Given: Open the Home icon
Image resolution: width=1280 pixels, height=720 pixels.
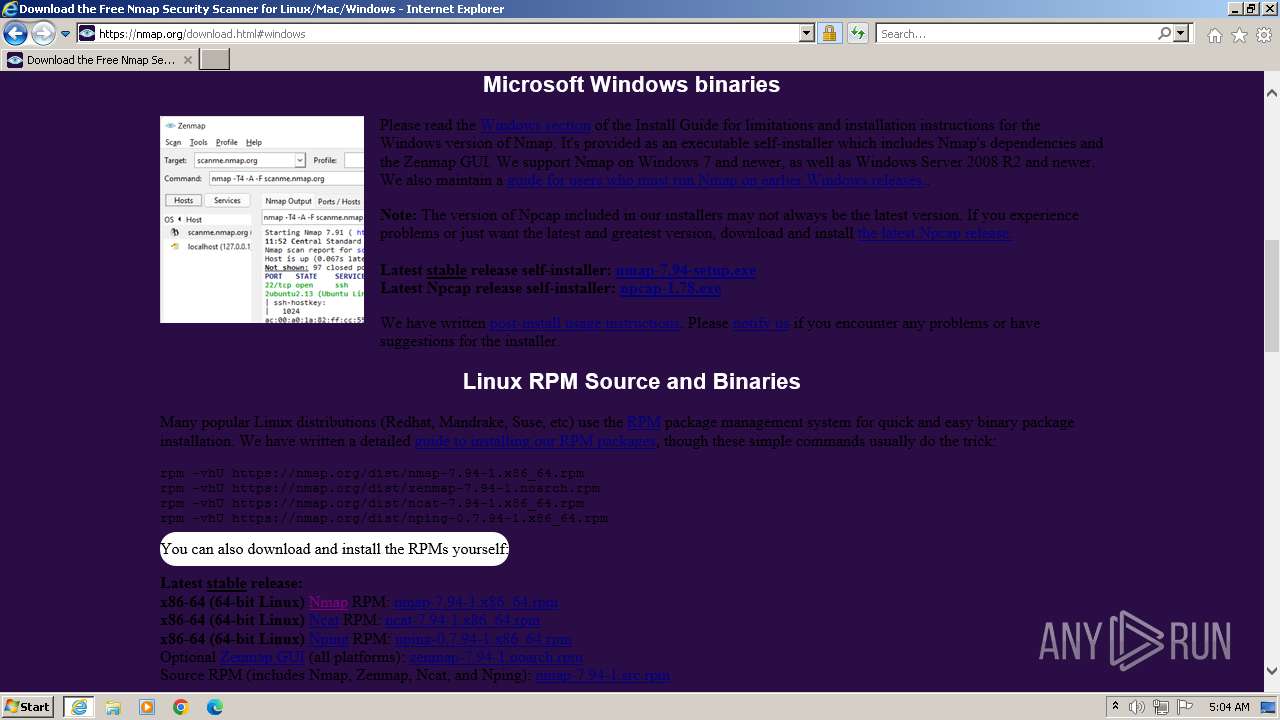Looking at the screenshot, I should [x=1214, y=35].
